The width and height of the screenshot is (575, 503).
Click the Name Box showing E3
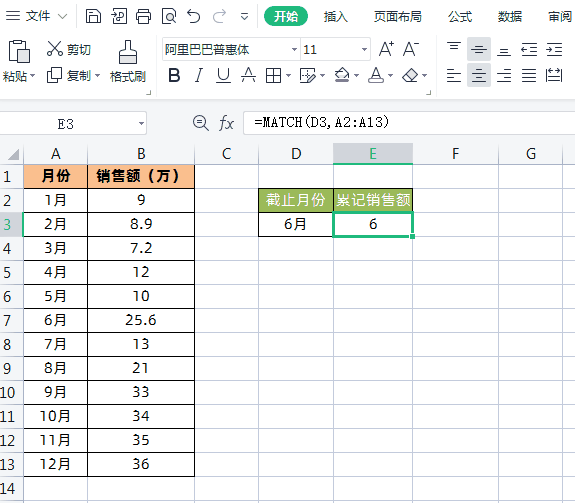(x=67, y=124)
